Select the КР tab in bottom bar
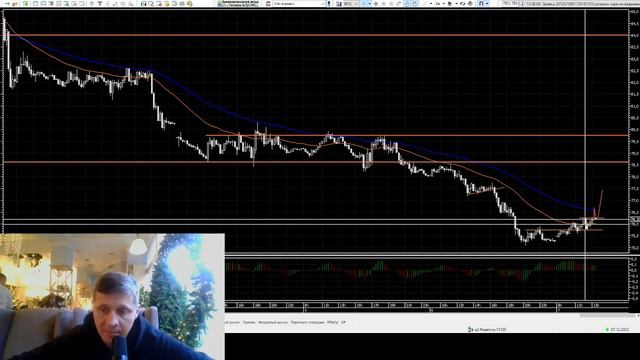 coord(343,322)
